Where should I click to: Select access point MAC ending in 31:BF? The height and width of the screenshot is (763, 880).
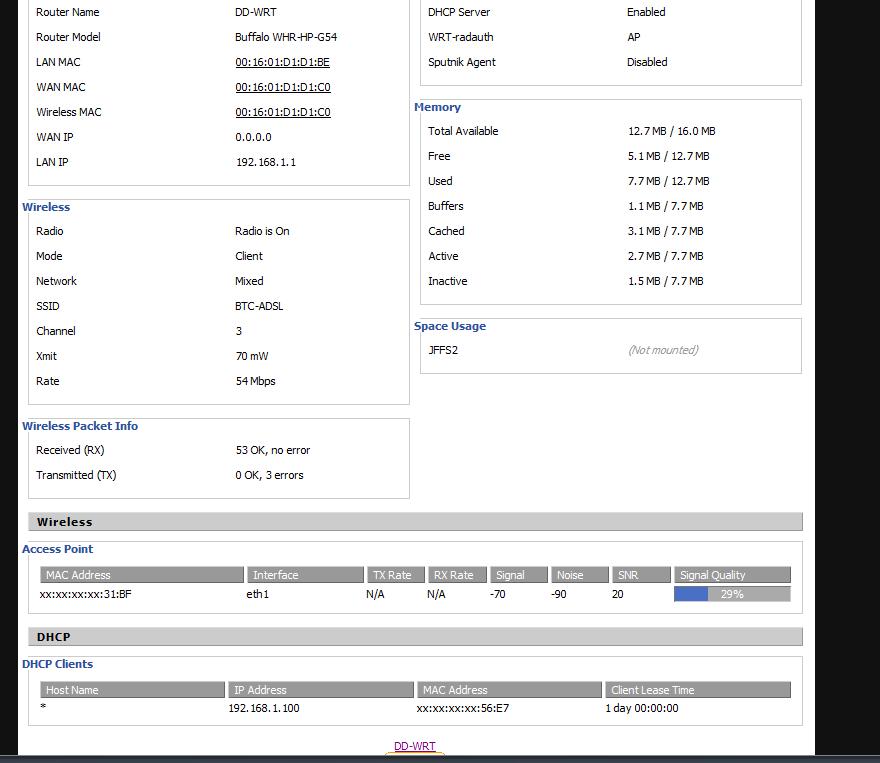(x=86, y=594)
